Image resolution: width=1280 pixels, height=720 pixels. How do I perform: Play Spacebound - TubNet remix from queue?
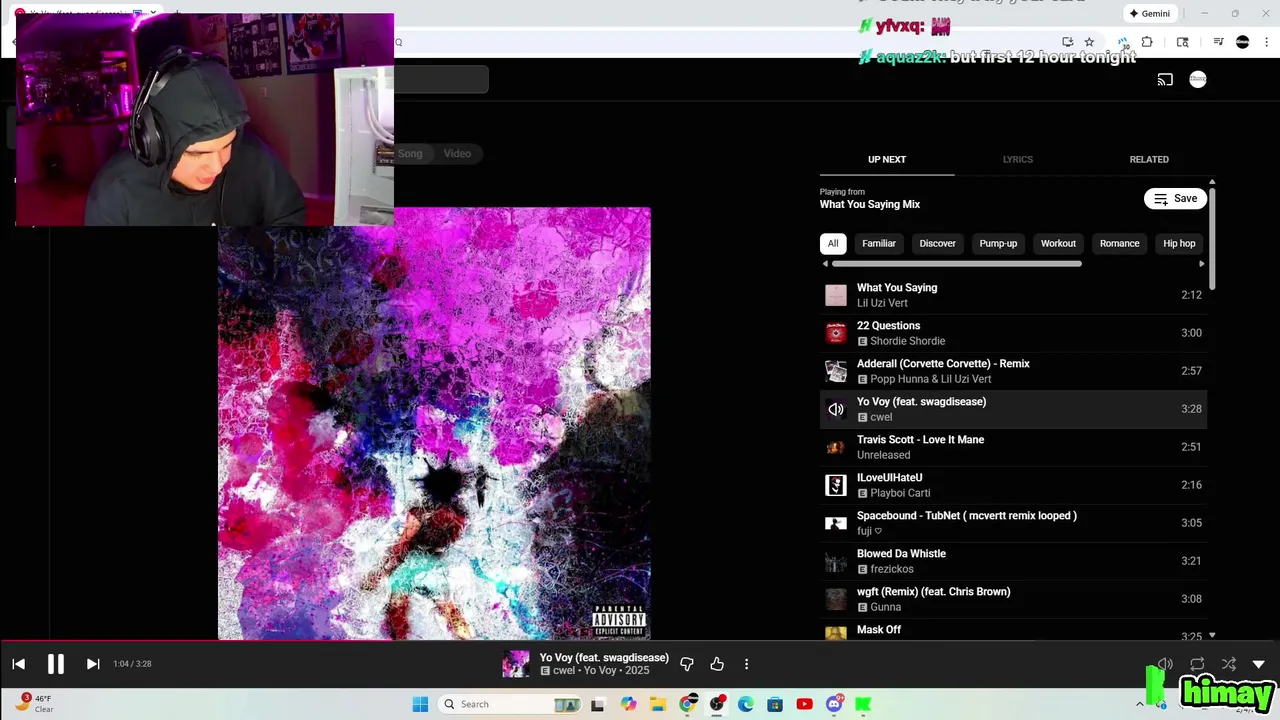point(1013,523)
